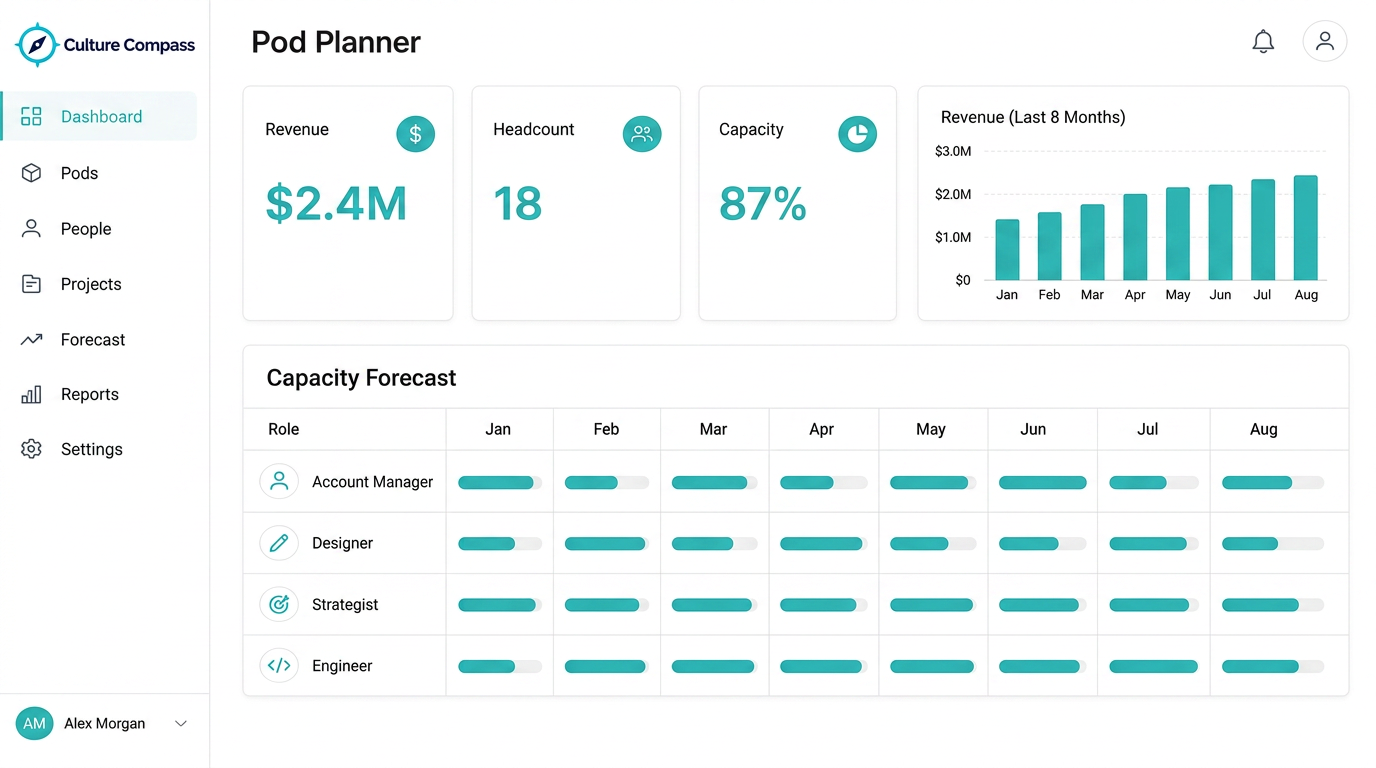Click the Strategist role label

pyautogui.click(x=345, y=604)
